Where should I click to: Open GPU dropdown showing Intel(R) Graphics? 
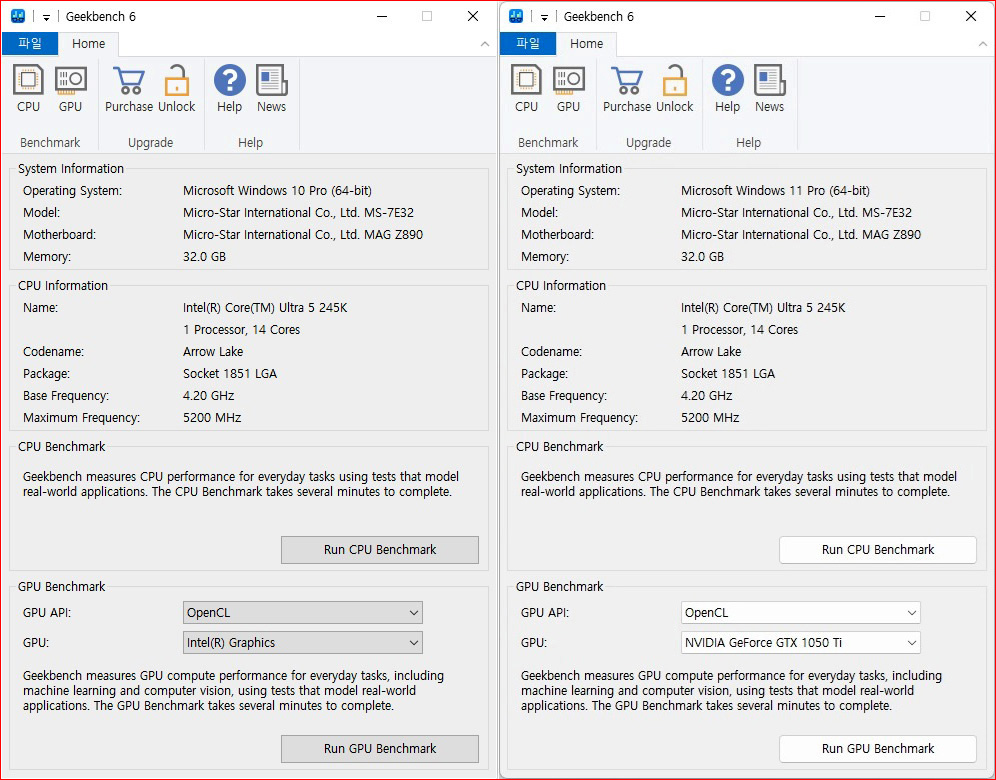pyautogui.click(x=302, y=642)
